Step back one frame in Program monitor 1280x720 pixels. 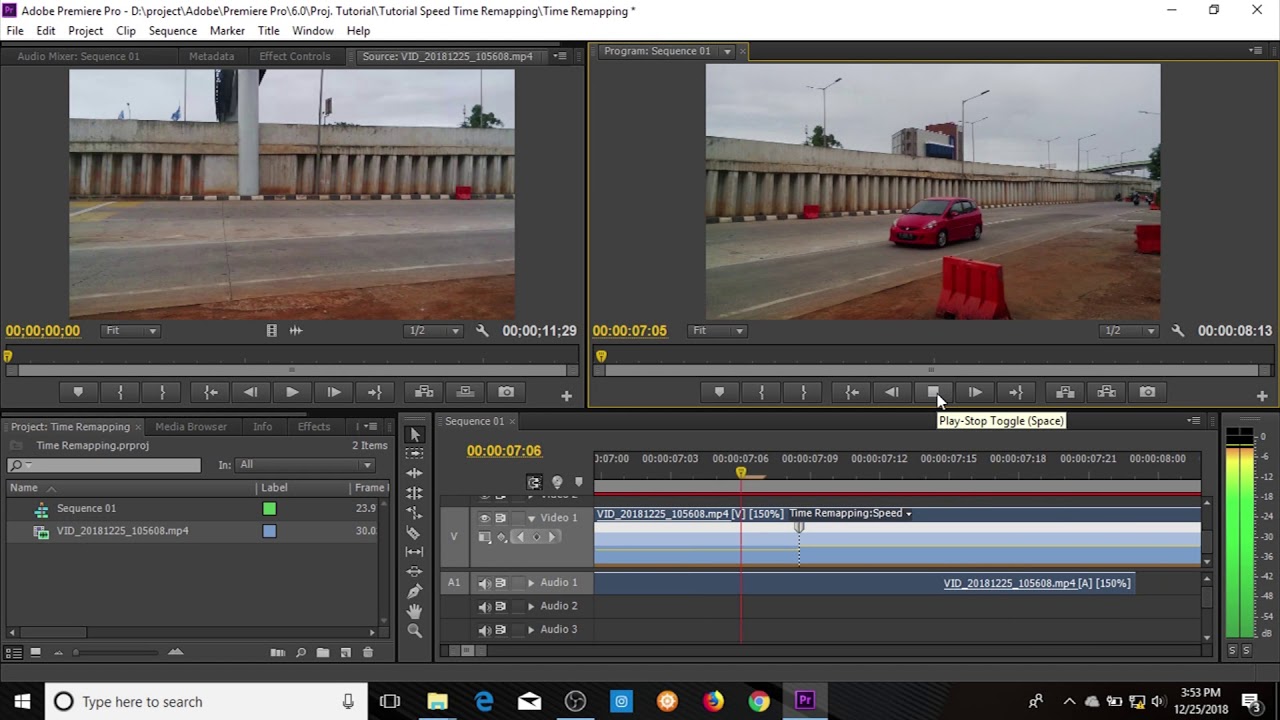[891, 392]
